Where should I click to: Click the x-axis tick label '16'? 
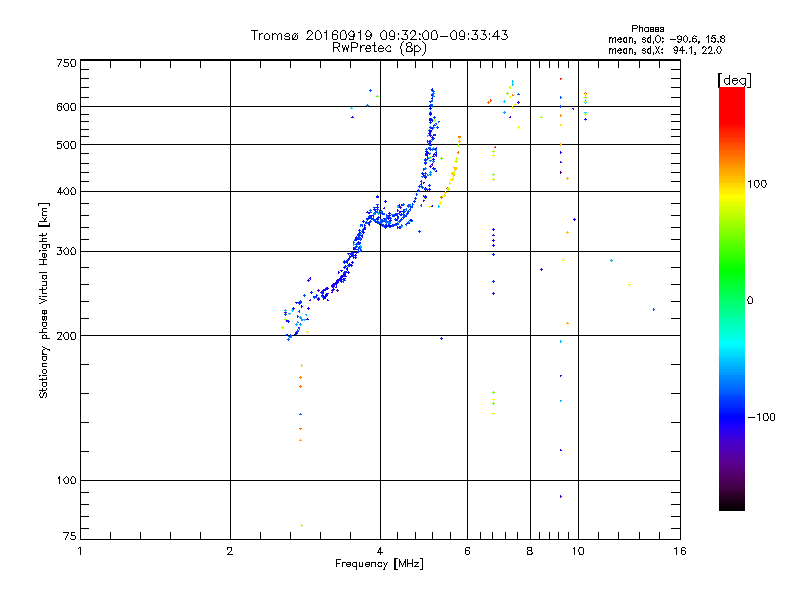click(x=680, y=551)
